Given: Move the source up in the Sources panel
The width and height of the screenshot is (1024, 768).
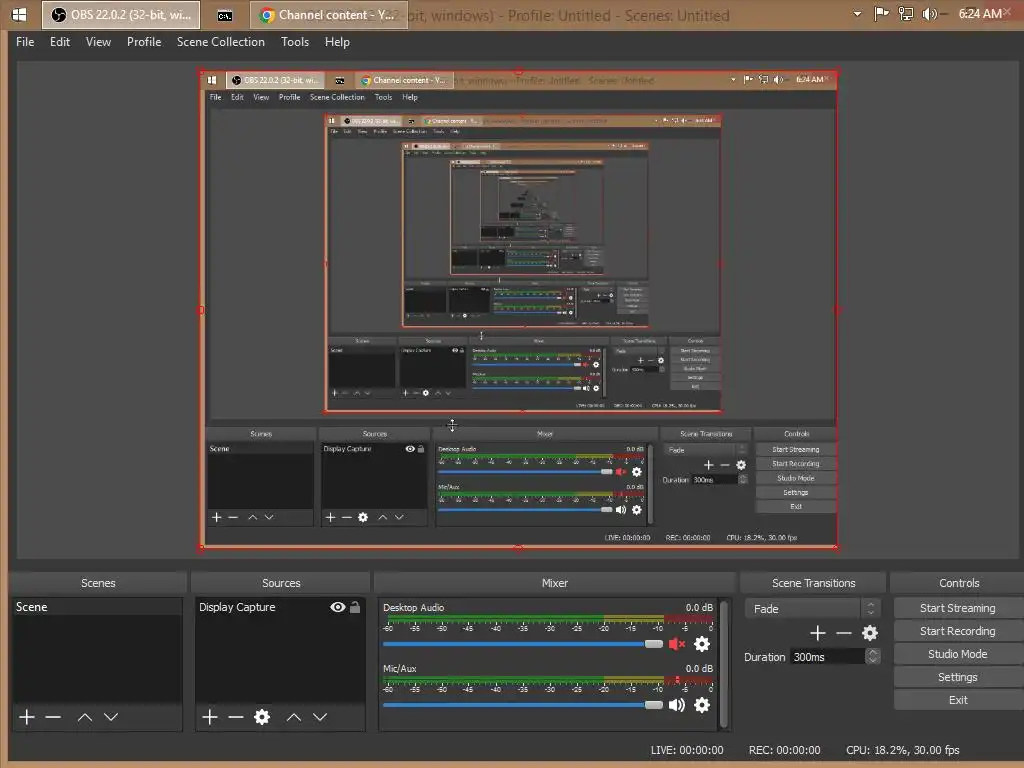Looking at the screenshot, I should point(294,717).
